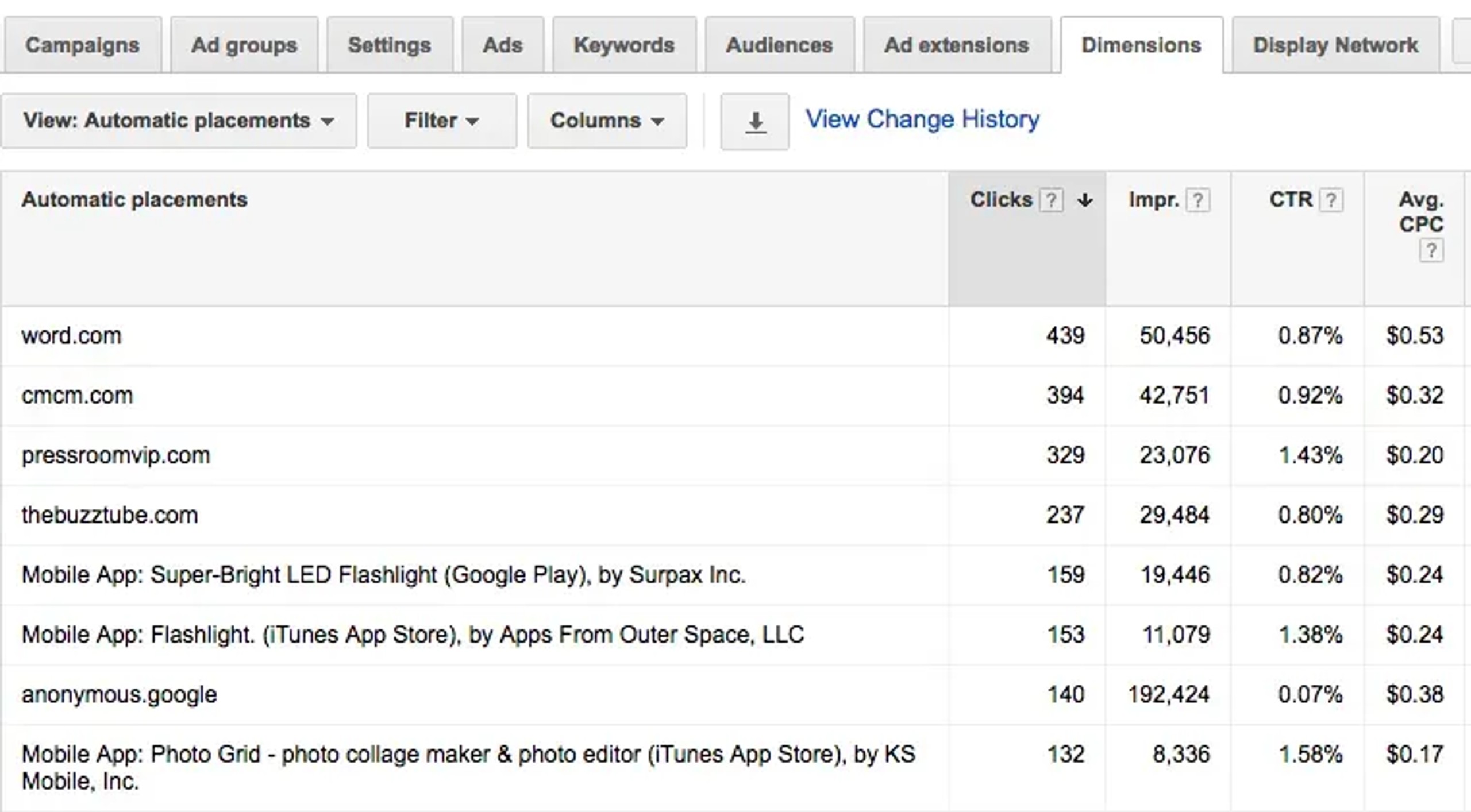Click the View Change History link
This screenshot has height=812, width=1471.
922,119
